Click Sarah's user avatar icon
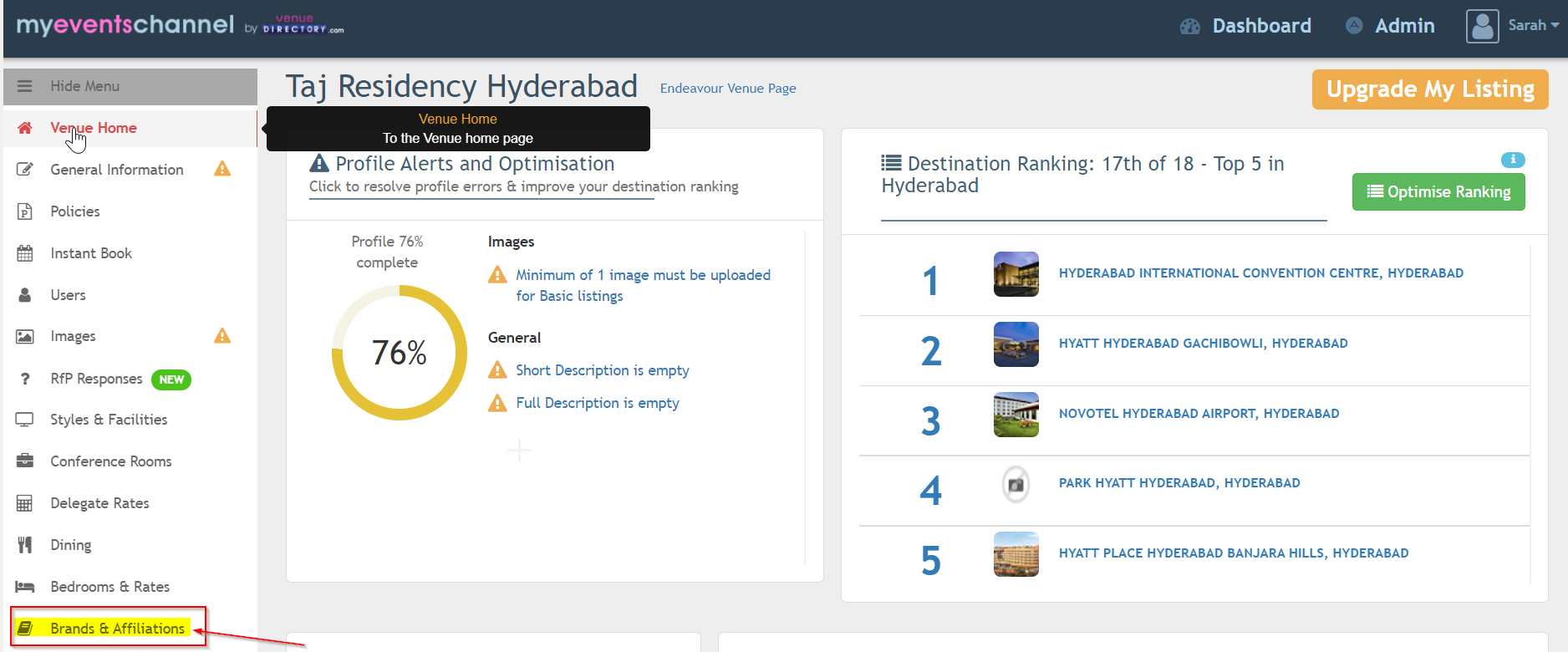Screen dimensions: 1568x652 pos(1482,26)
